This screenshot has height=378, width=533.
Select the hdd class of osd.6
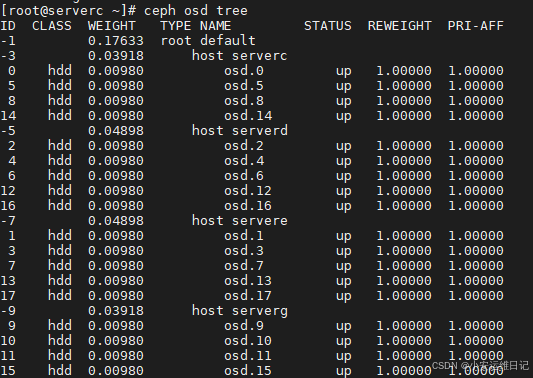60,176
